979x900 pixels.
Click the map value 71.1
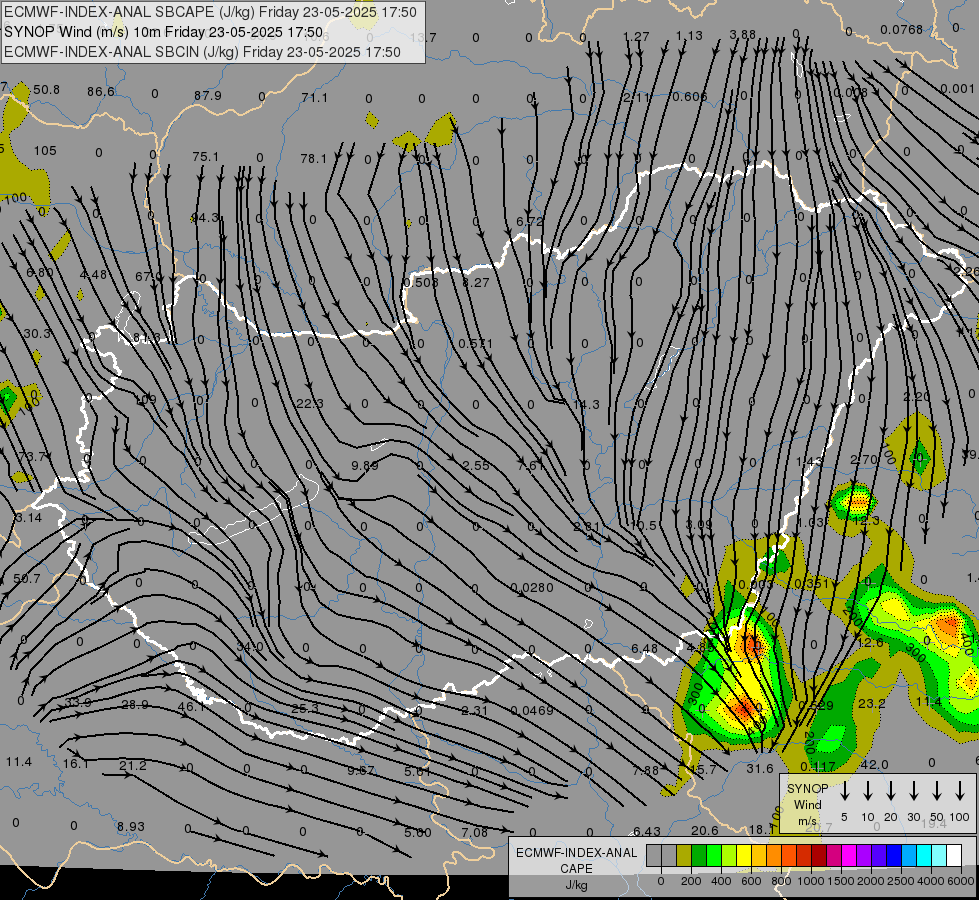tap(315, 97)
